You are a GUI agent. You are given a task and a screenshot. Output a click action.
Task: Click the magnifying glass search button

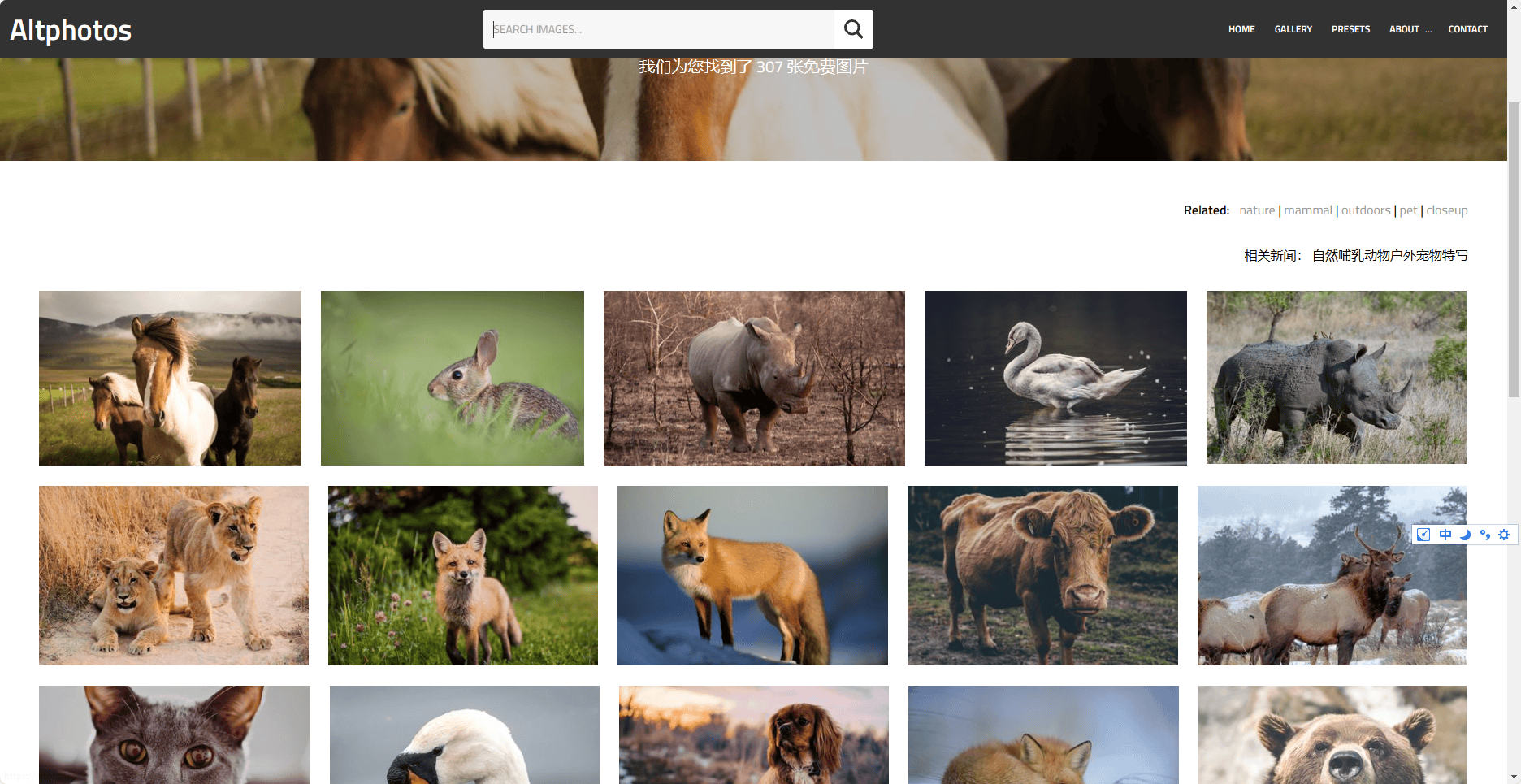tap(853, 29)
